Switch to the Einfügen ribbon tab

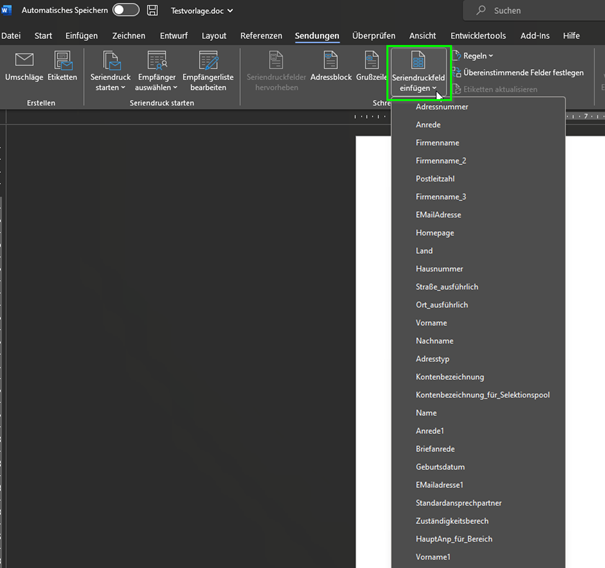82,36
